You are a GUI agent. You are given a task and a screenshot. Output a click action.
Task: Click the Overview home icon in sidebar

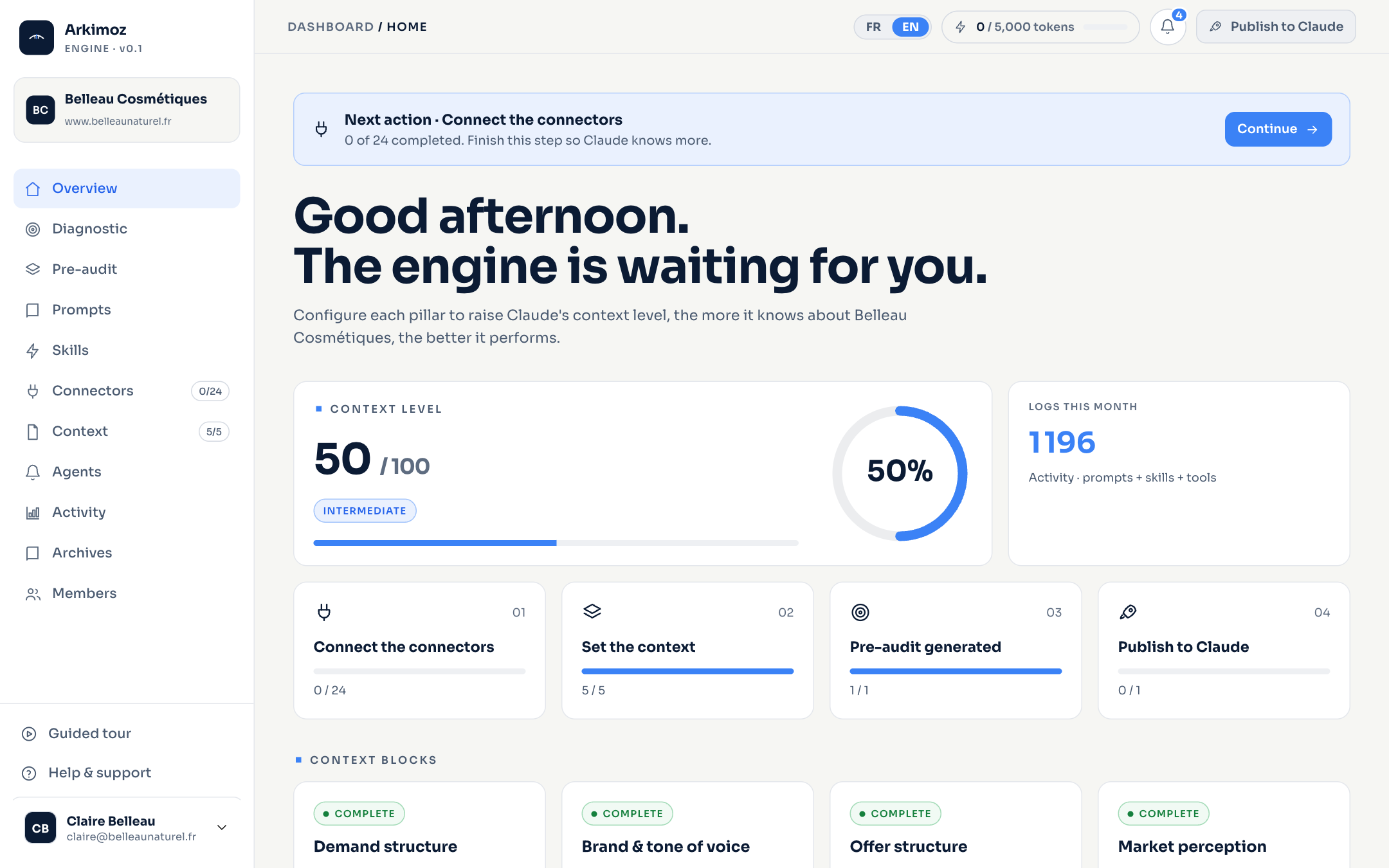point(33,189)
